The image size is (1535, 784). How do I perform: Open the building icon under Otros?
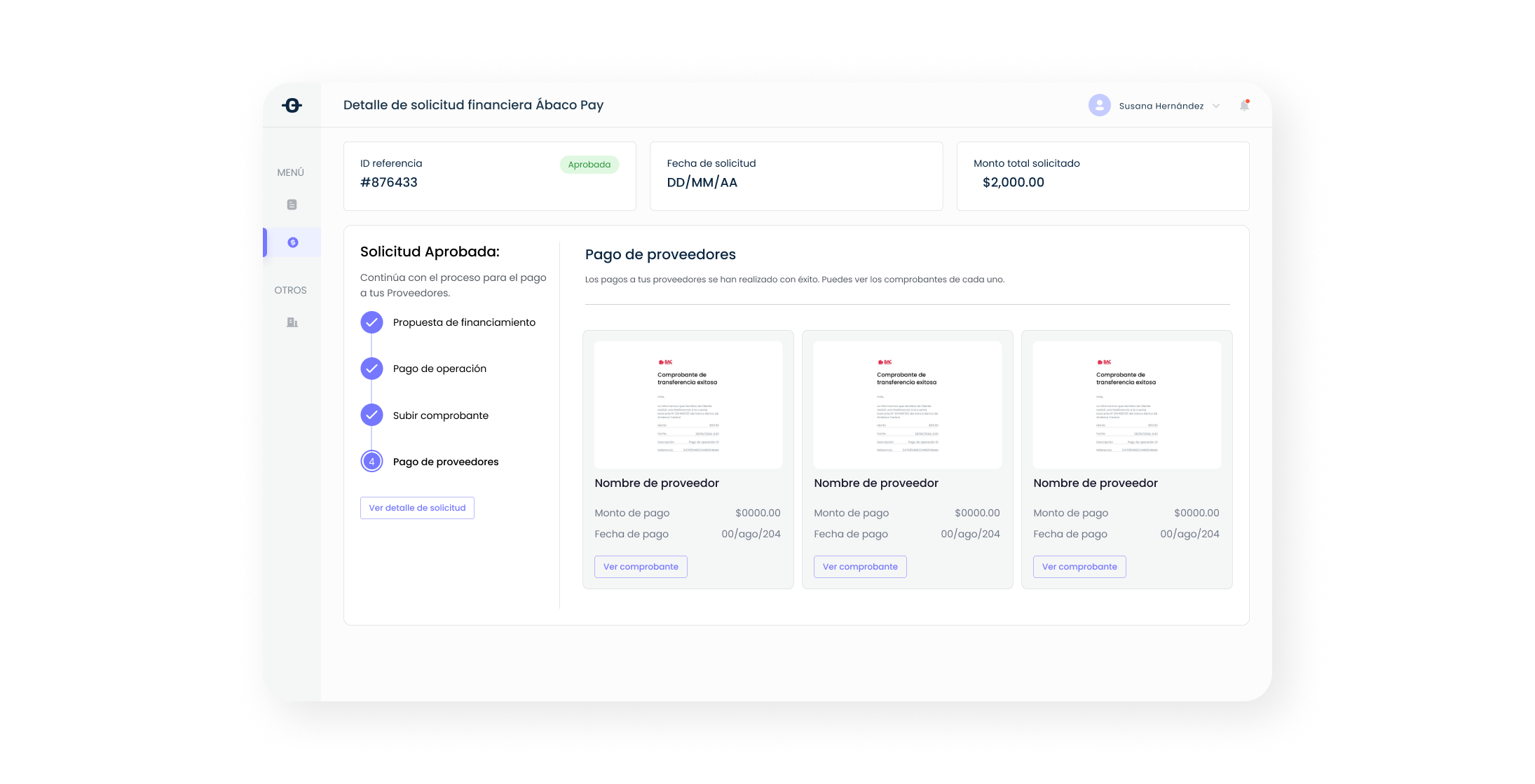click(x=292, y=322)
